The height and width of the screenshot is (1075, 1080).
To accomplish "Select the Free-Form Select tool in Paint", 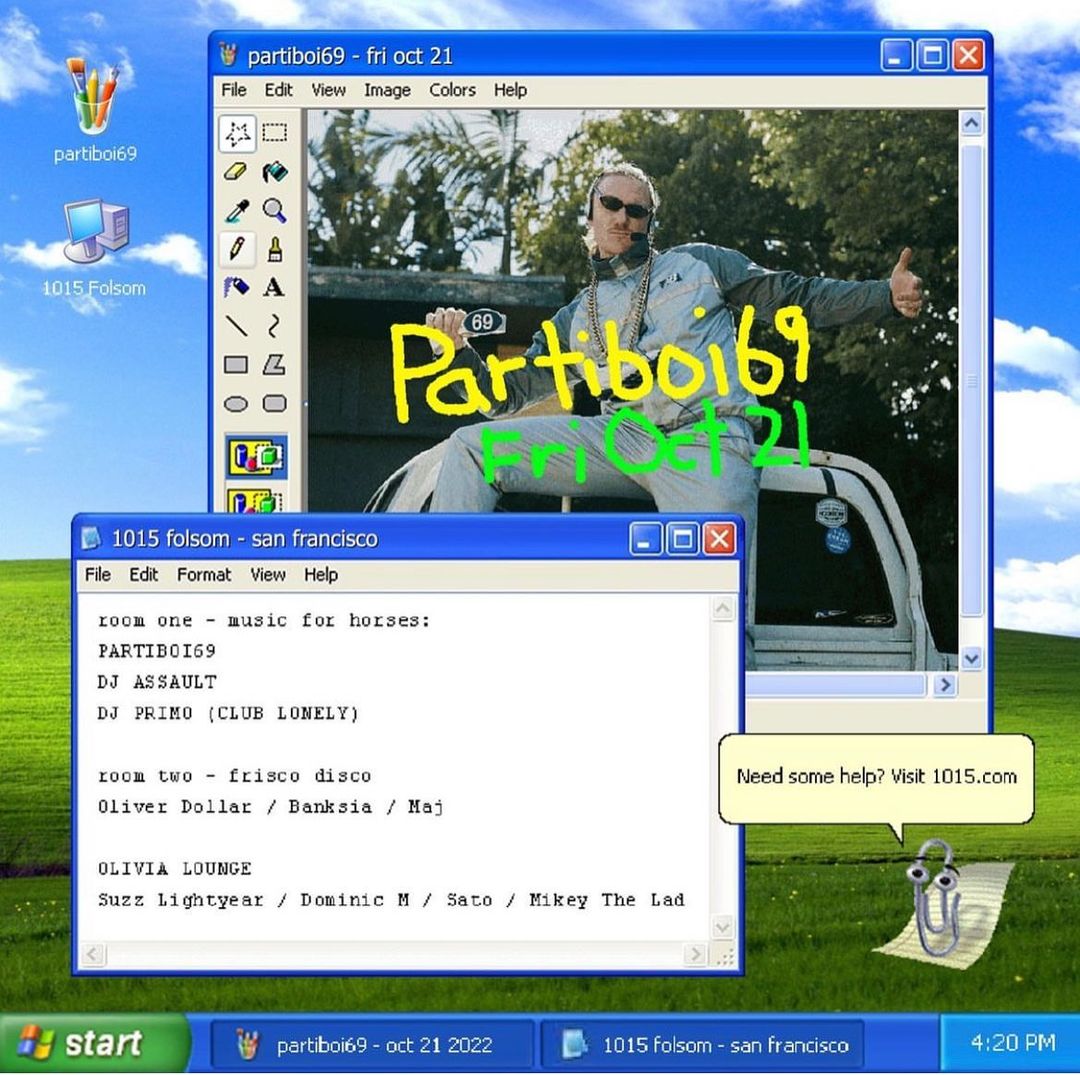I will tap(237, 132).
